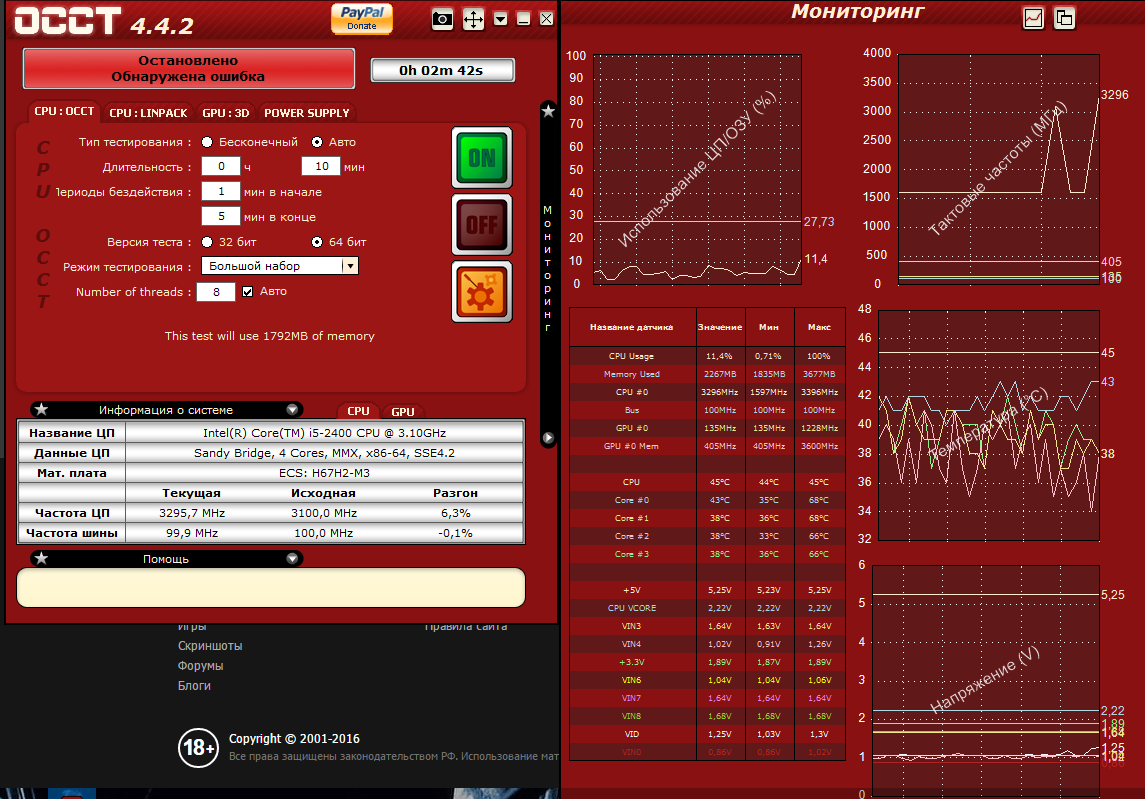1145x799 pixels.
Task: Open the Блоги link on background page
Action: [194, 685]
